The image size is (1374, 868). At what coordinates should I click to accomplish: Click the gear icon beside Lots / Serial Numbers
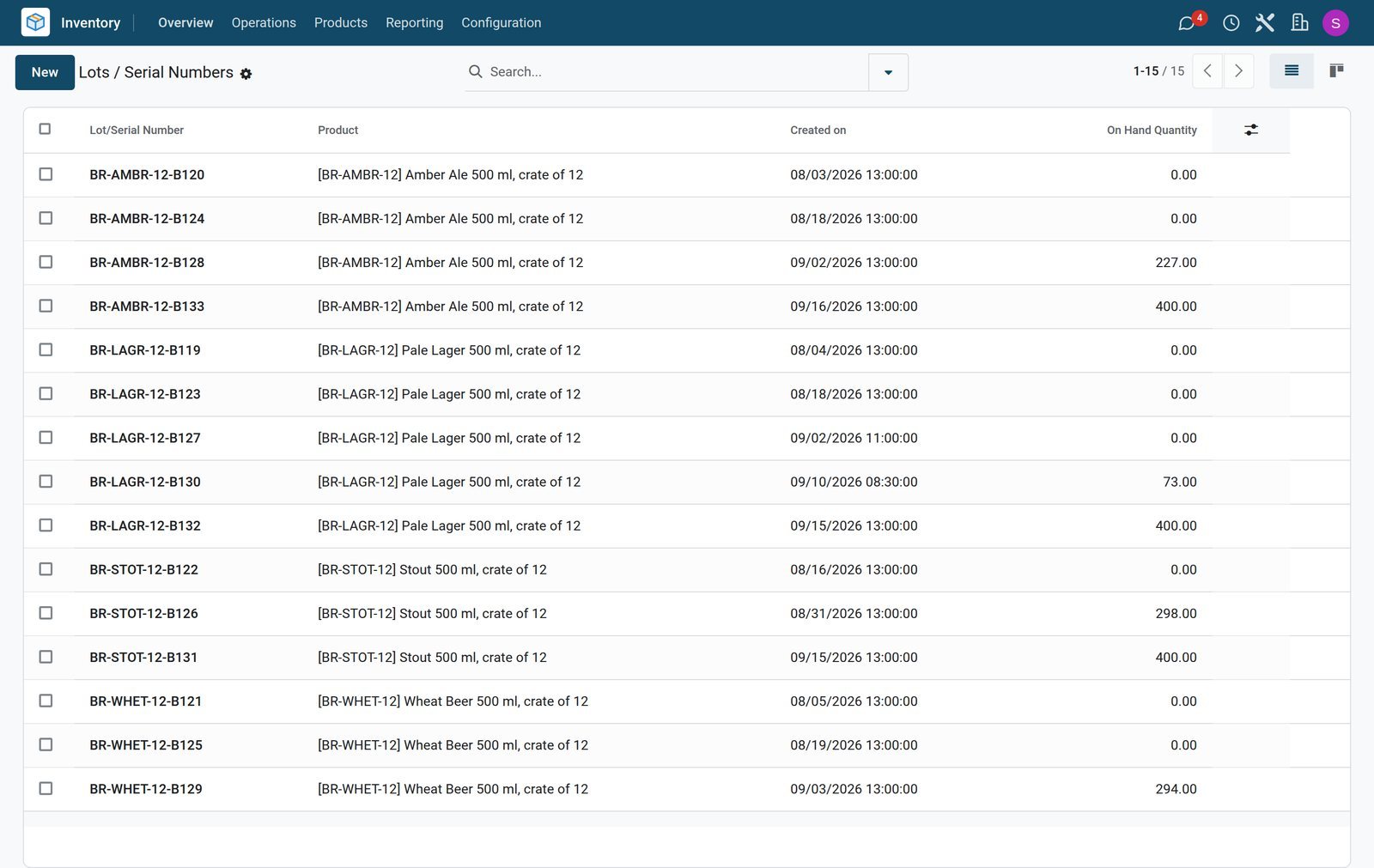[x=246, y=74]
